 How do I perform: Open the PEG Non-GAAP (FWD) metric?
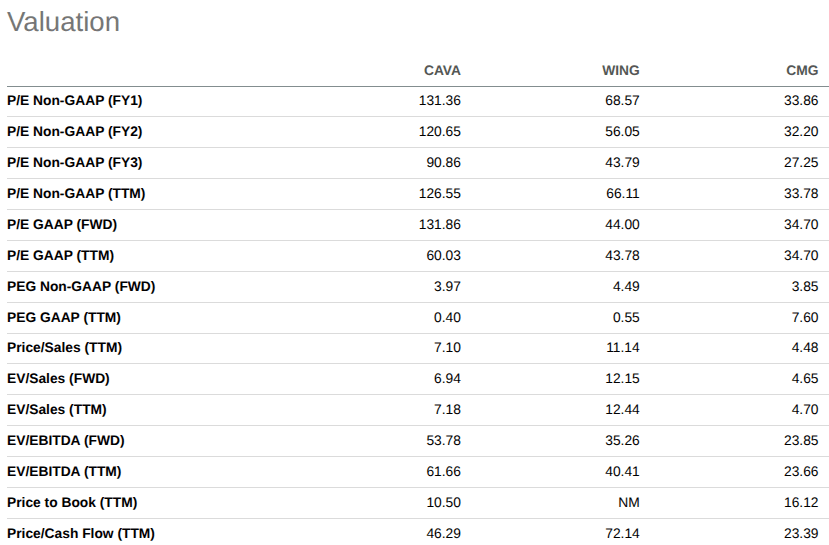(x=81, y=287)
